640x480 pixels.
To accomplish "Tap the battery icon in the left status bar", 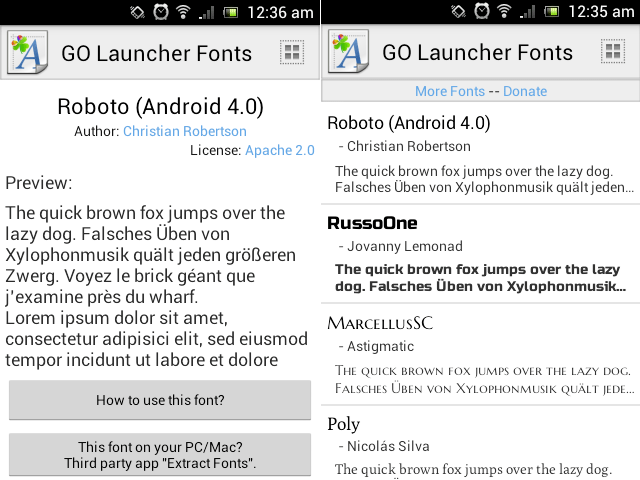I will (x=231, y=13).
